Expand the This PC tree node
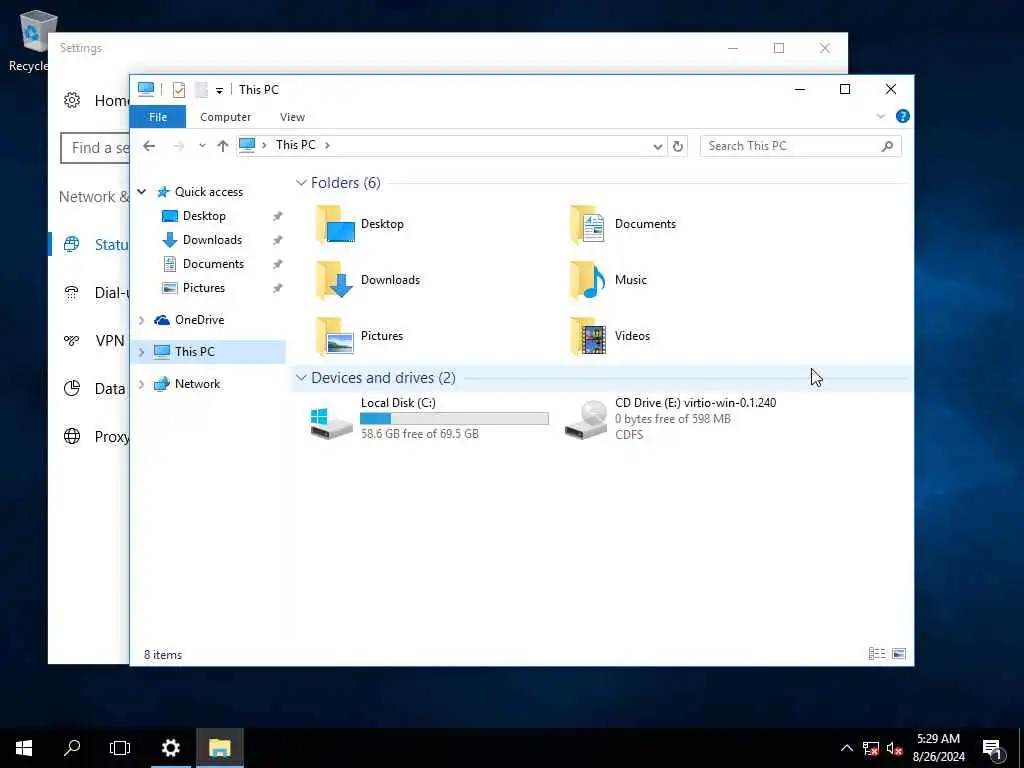The image size is (1024, 768). 142,352
